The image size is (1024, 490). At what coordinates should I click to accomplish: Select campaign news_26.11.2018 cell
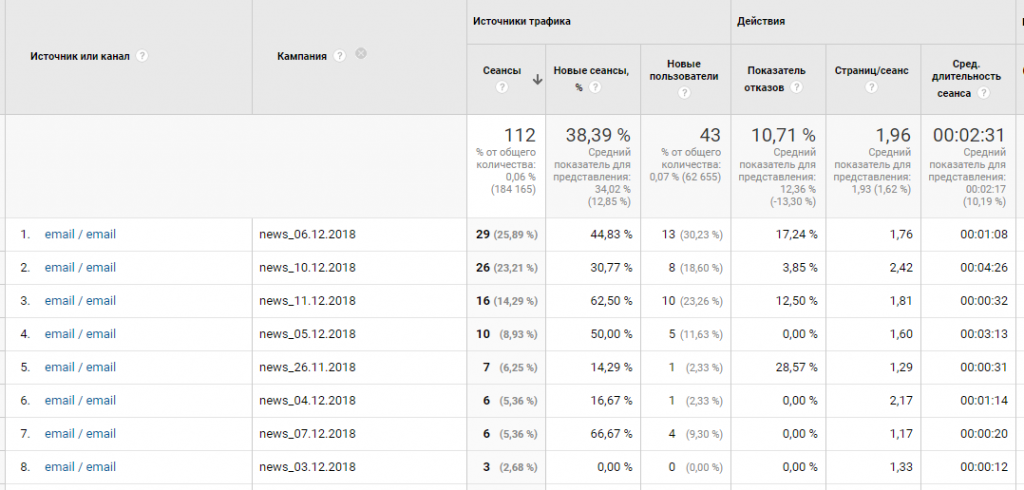(307, 368)
